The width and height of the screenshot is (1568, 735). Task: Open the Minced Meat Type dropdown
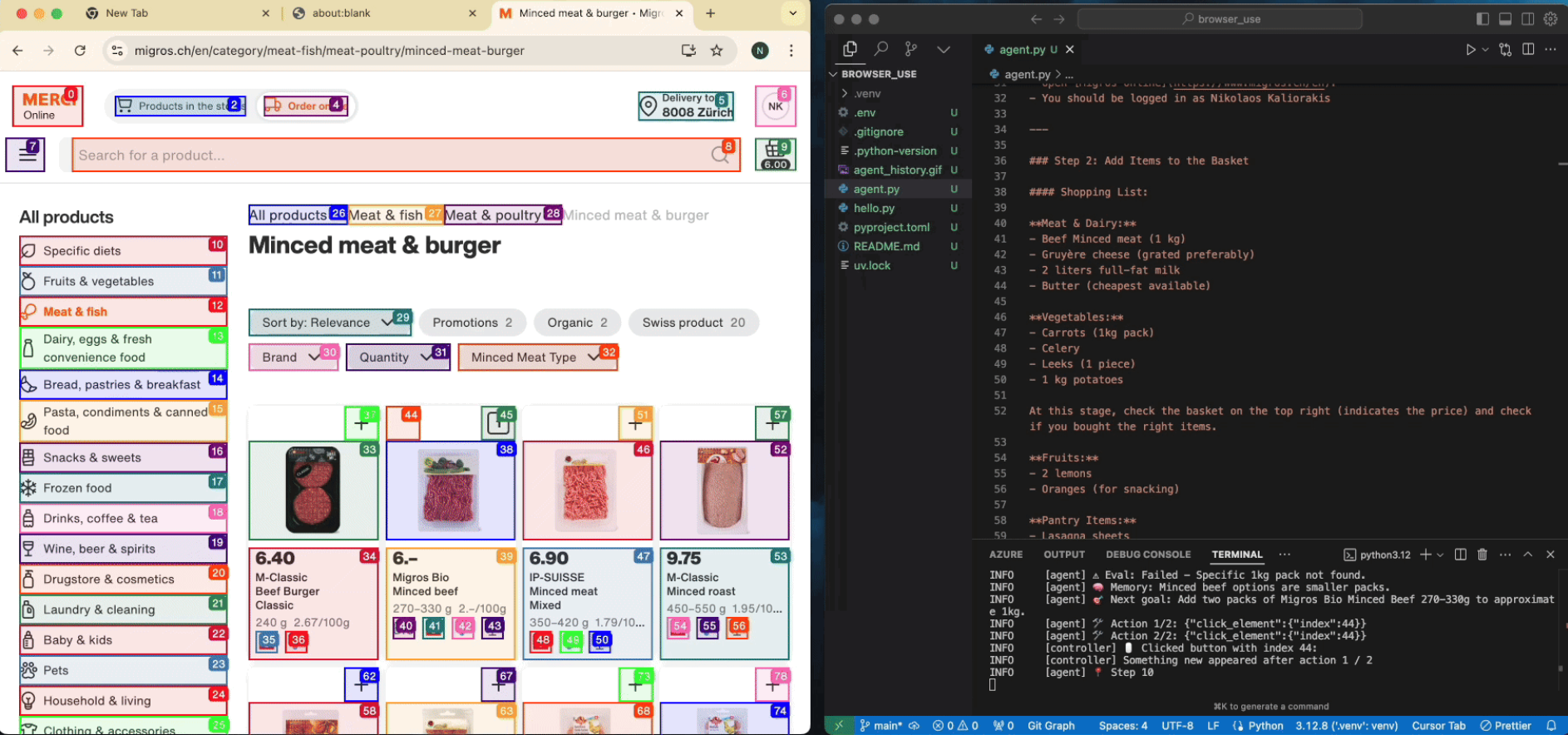click(x=538, y=358)
